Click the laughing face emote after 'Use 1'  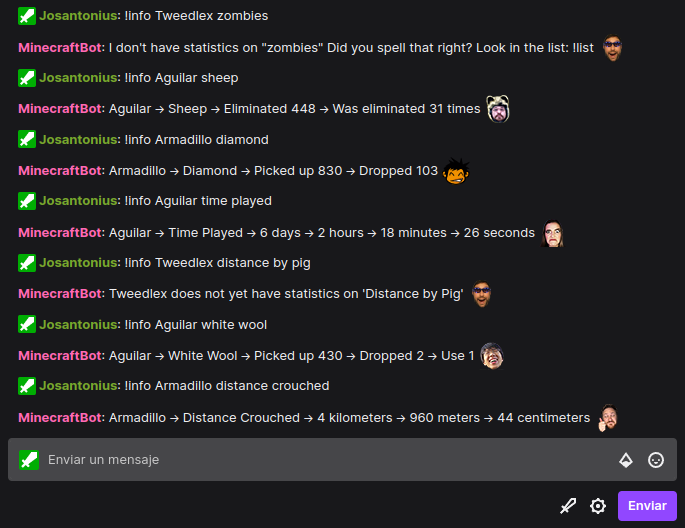[492, 356]
